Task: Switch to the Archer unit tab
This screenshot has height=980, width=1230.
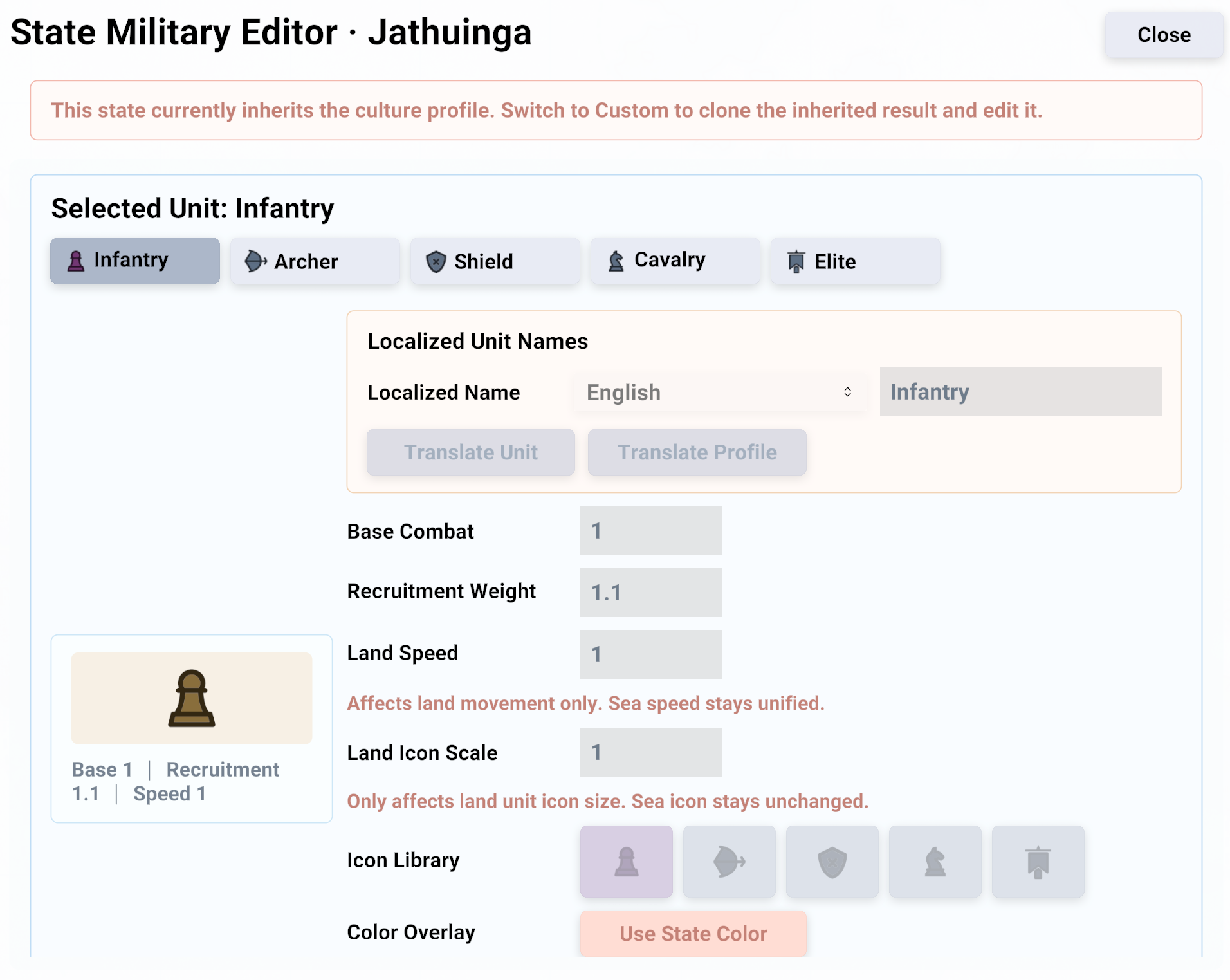Action: click(x=315, y=261)
